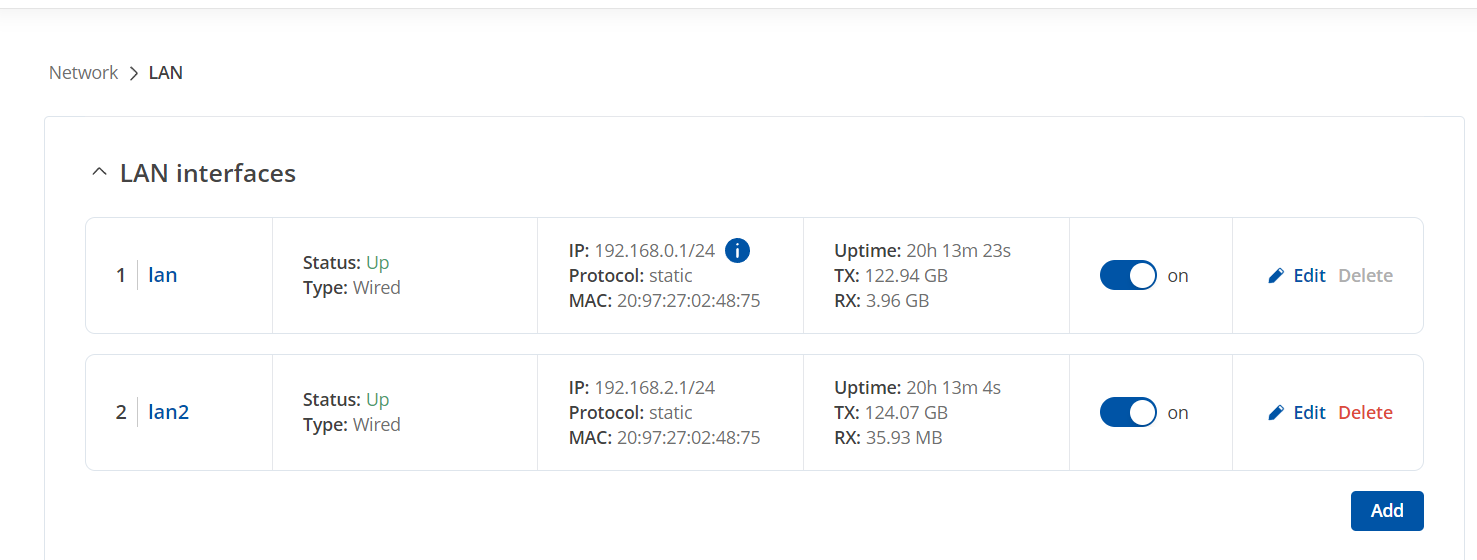The height and width of the screenshot is (560, 1477).
Task: Click the lan2 IP address 192.168.2.1/24
Action: pos(655,388)
